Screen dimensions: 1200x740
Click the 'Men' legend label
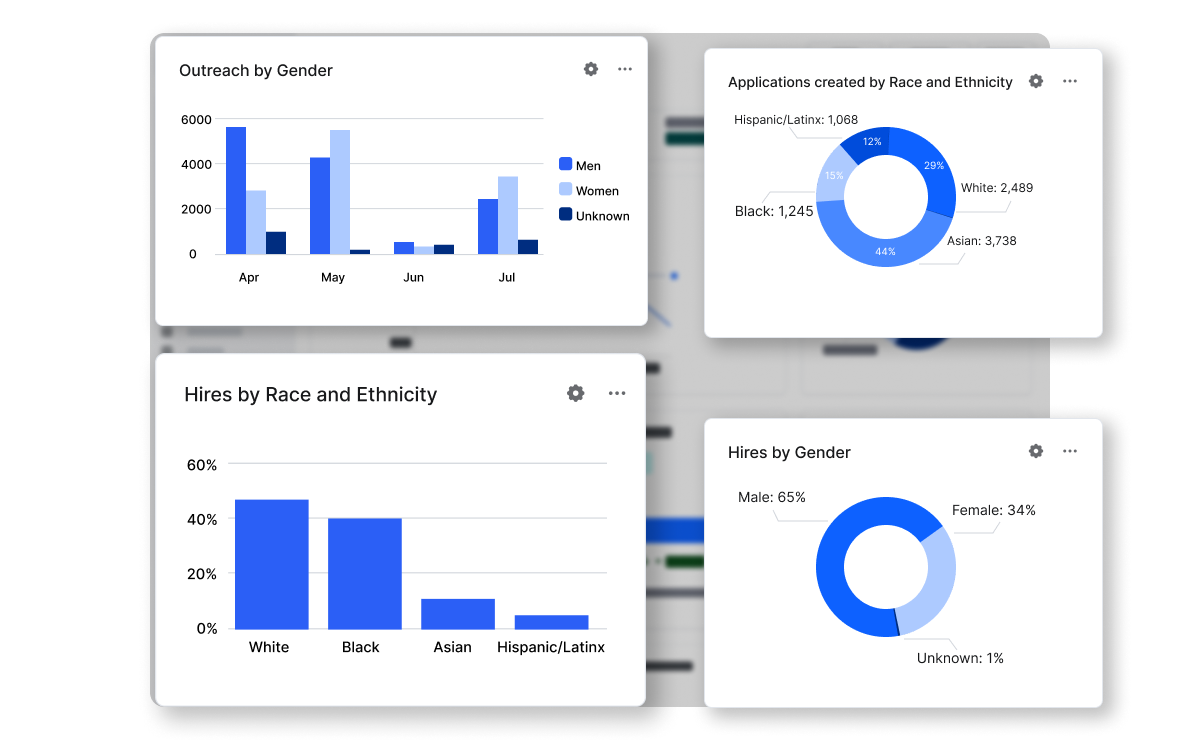tap(588, 165)
